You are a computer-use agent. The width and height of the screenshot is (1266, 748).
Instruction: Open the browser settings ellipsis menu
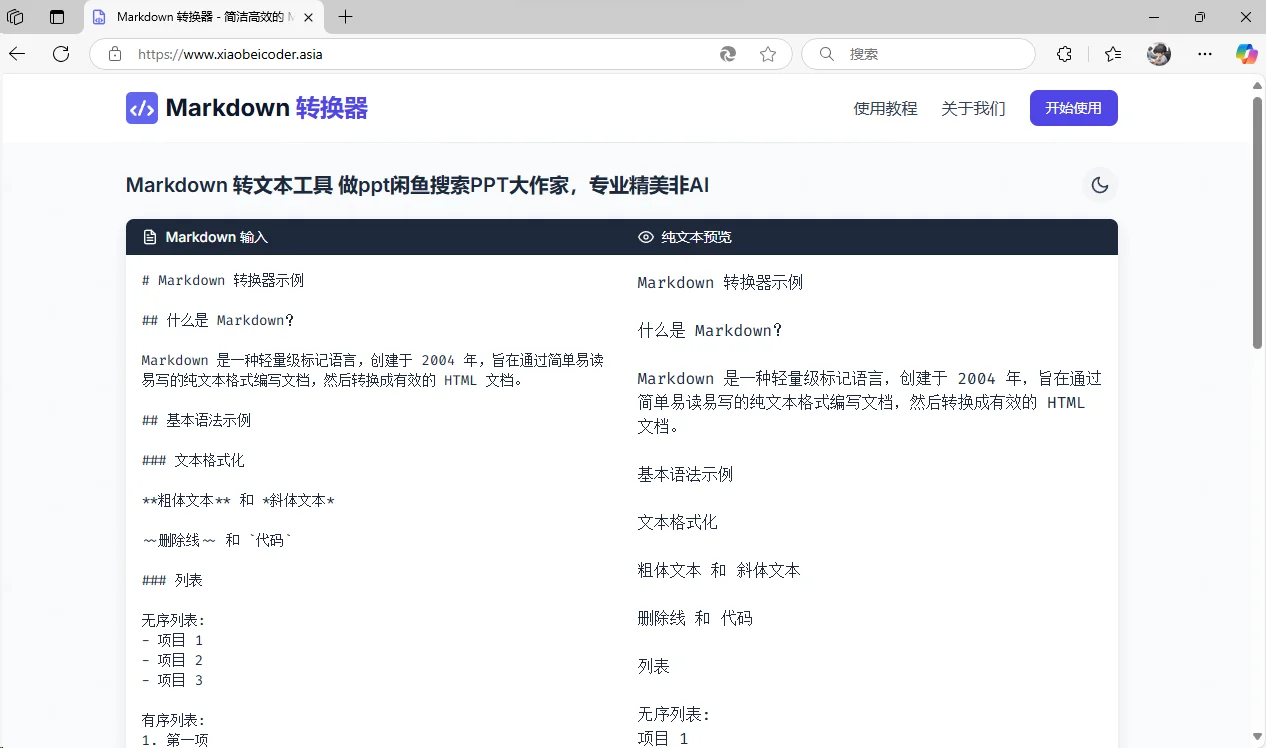coord(1205,54)
